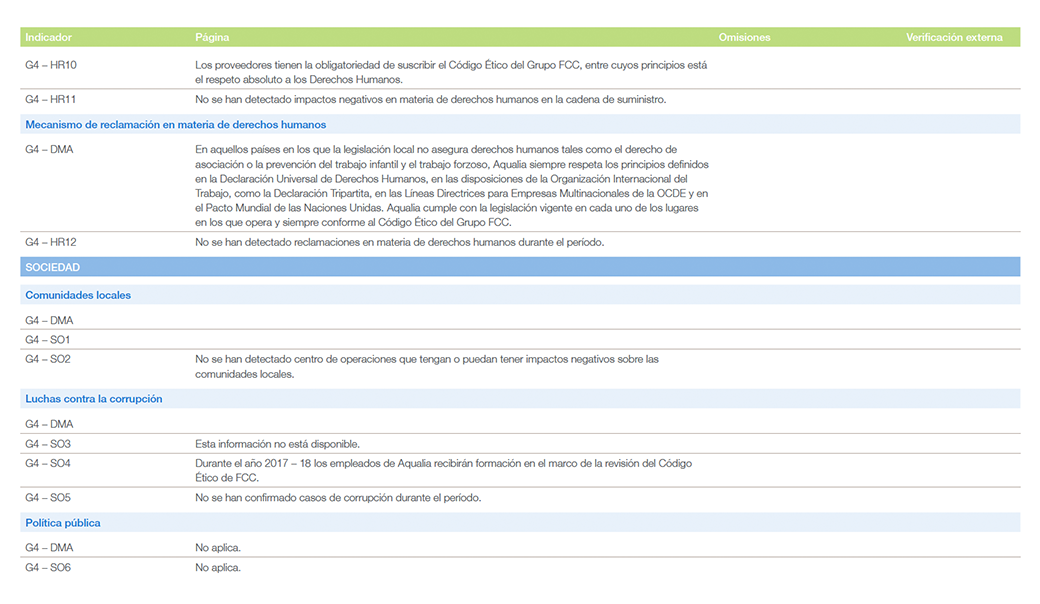Select the 'G4 – HR12' indicator cell
Viewport: 1040px width, 604px height.
tap(51, 243)
